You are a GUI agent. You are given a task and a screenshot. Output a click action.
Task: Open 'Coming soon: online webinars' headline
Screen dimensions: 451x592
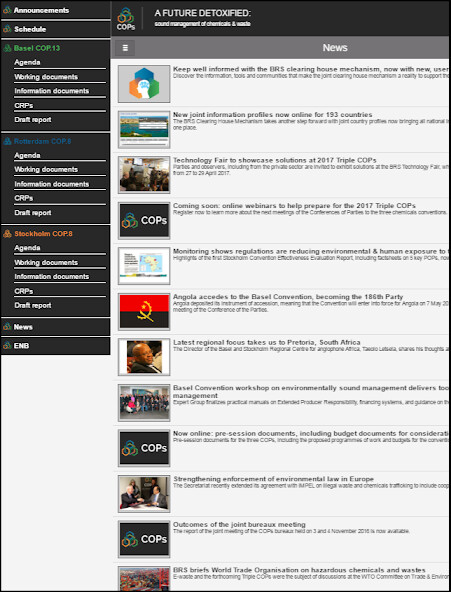pos(294,206)
